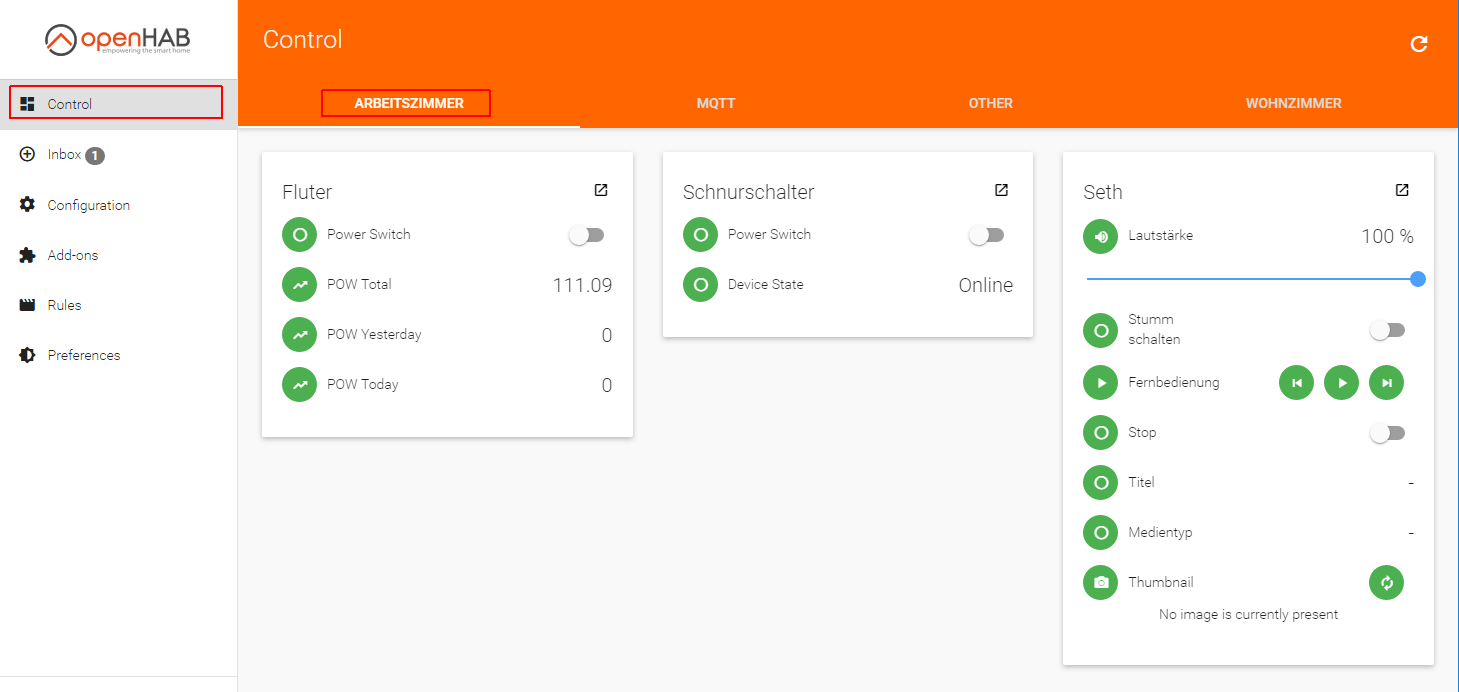Skip to next track in Fernbedienung
Viewport: 1459px width, 692px height.
point(1386,383)
